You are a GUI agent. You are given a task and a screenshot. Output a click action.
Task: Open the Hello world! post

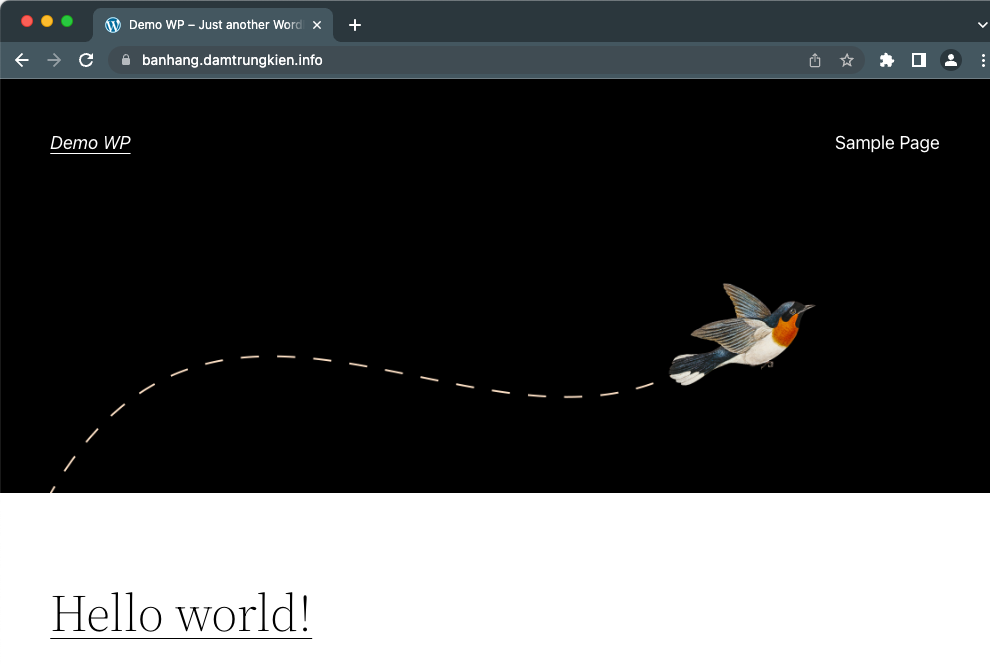[181, 614]
